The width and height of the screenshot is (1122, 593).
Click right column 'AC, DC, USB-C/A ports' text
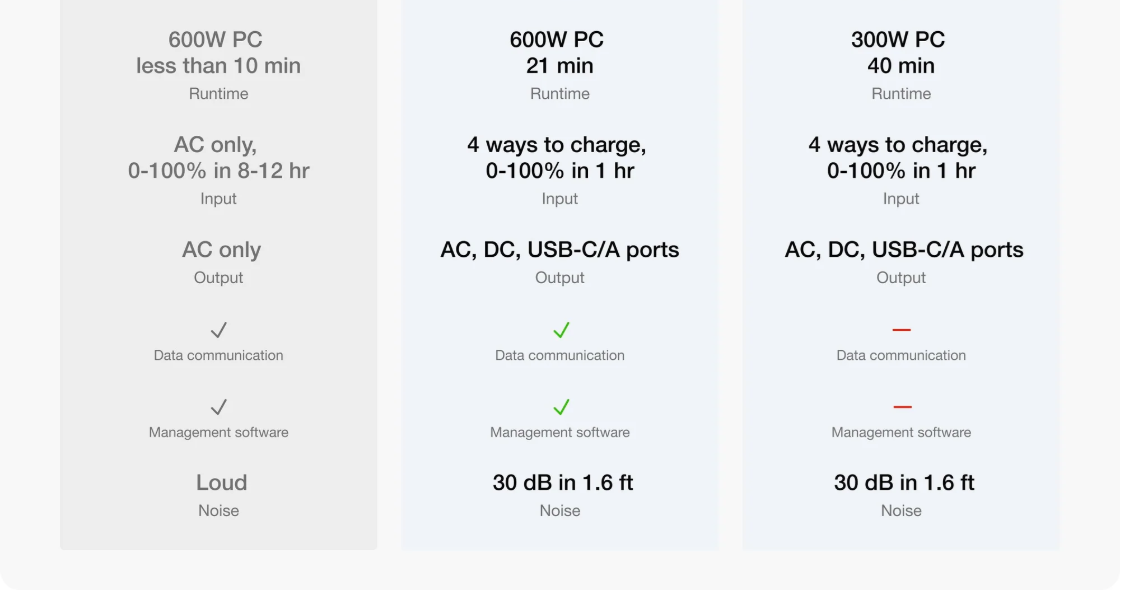[x=904, y=250]
